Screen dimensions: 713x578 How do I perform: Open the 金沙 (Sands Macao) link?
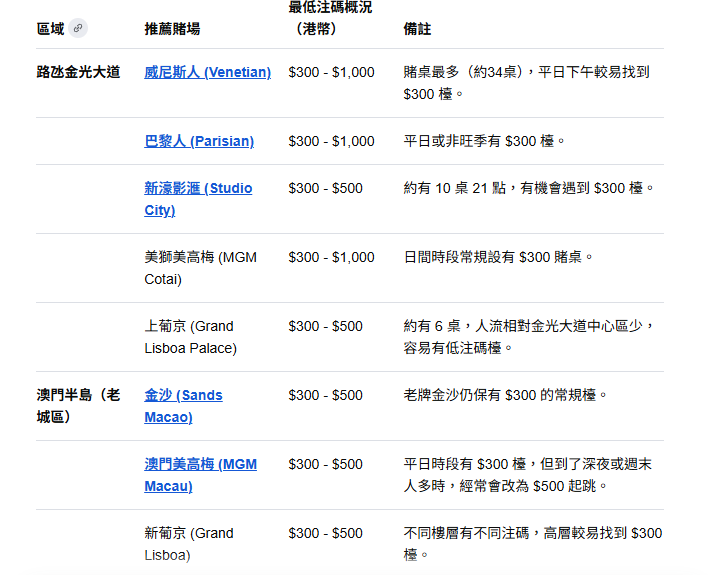[x=183, y=406]
